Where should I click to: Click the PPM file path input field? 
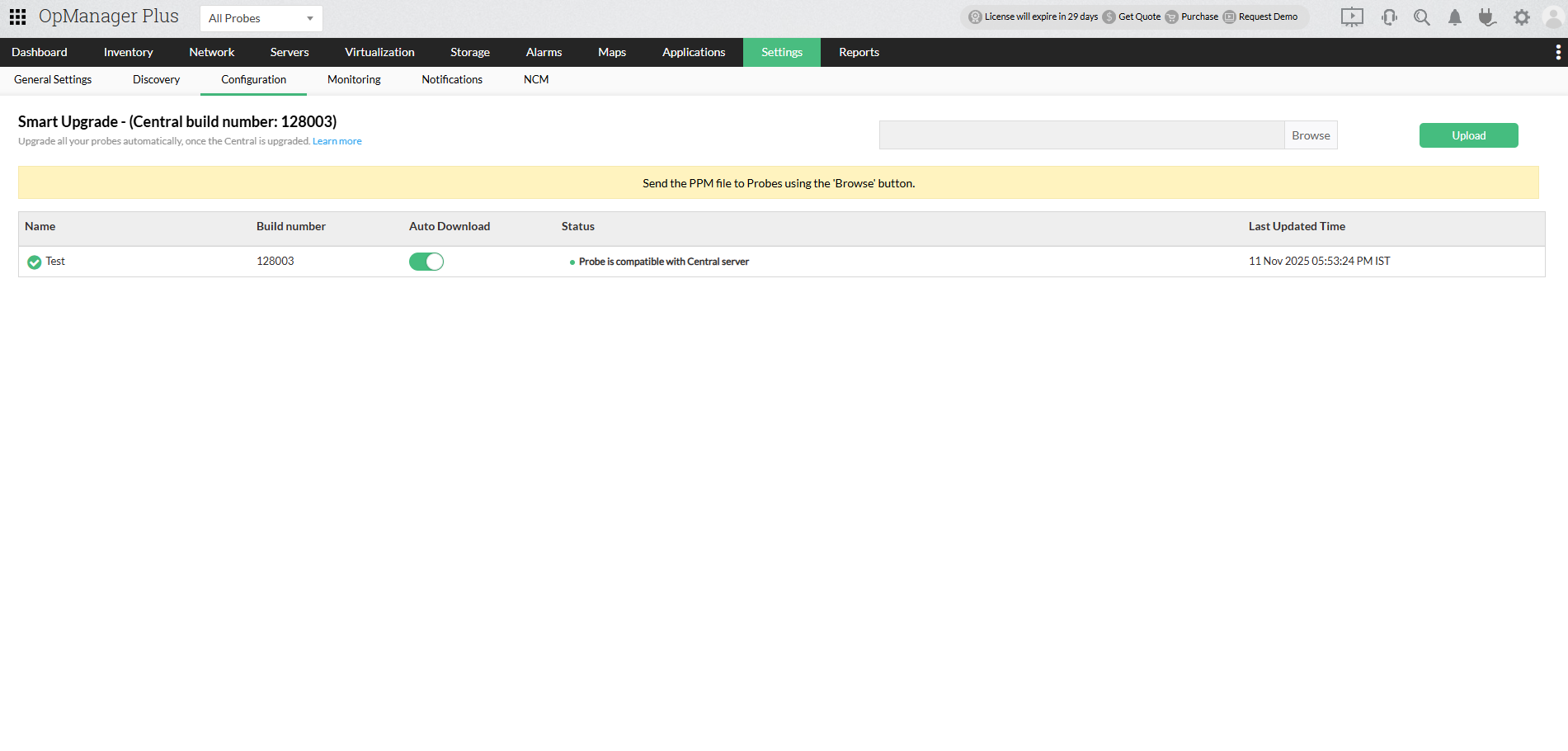click(x=1081, y=135)
